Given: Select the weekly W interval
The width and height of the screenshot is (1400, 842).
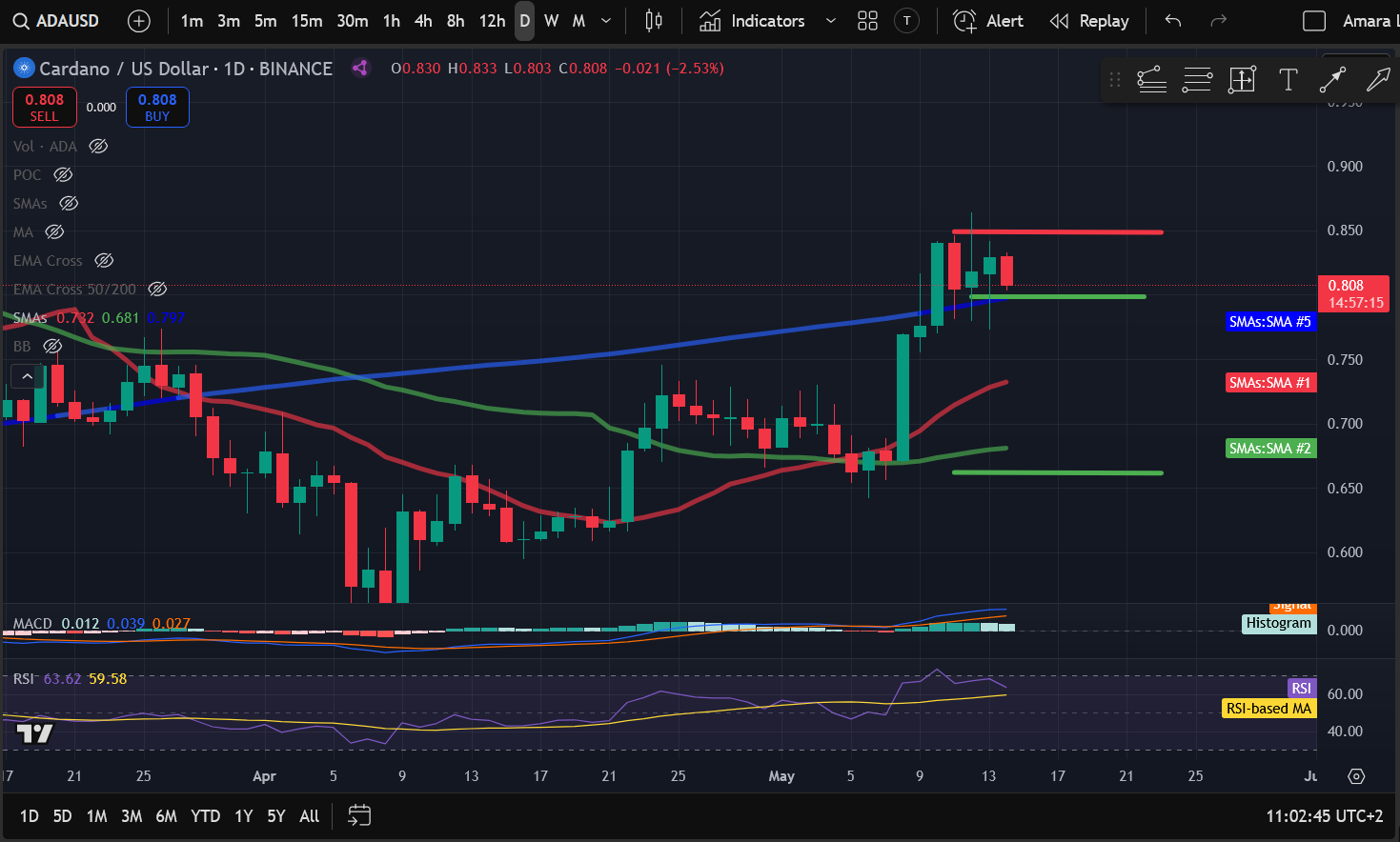Looking at the screenshot, I should 551,21.
